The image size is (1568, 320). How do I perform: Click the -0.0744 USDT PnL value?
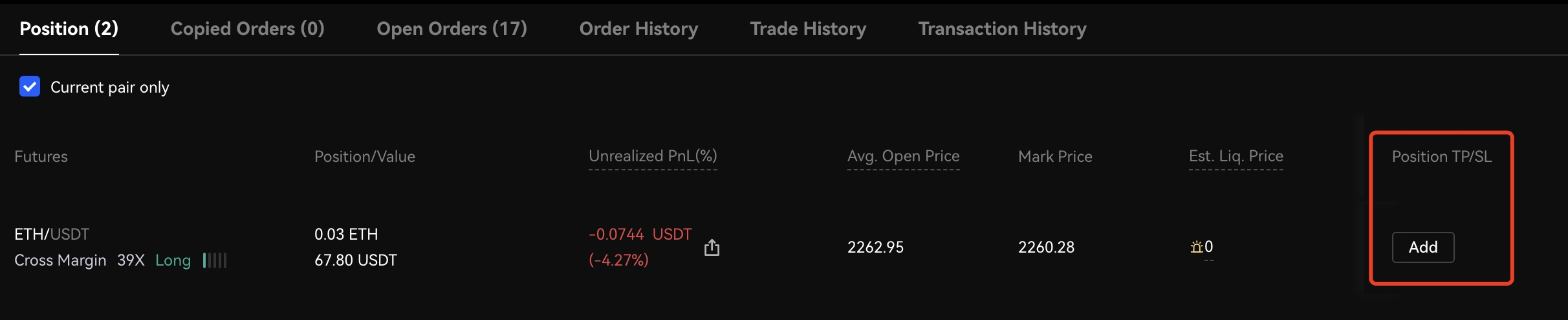[640, 234]
